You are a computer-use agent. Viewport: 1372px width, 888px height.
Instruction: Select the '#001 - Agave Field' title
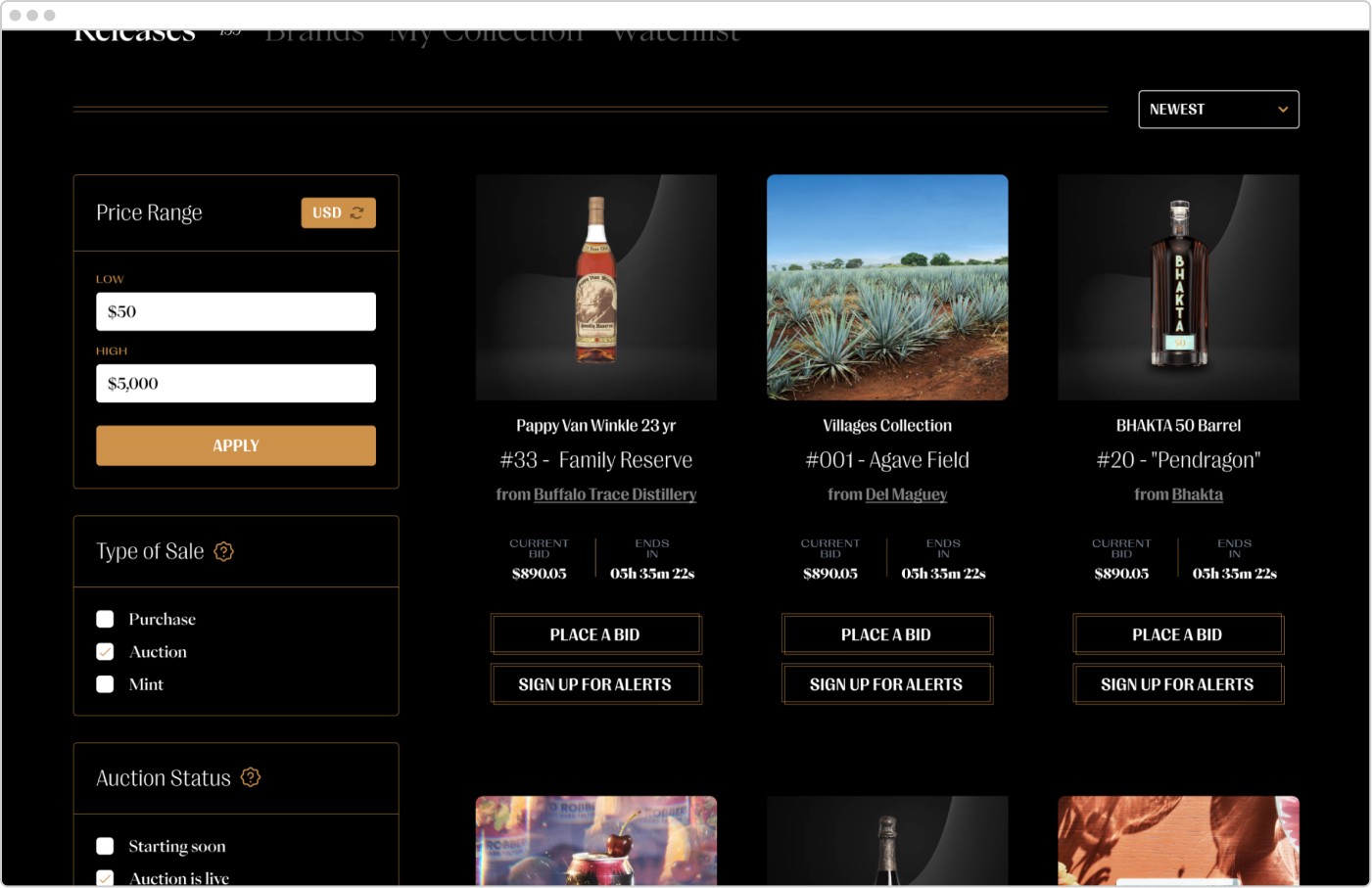click(x=887, y=460)
